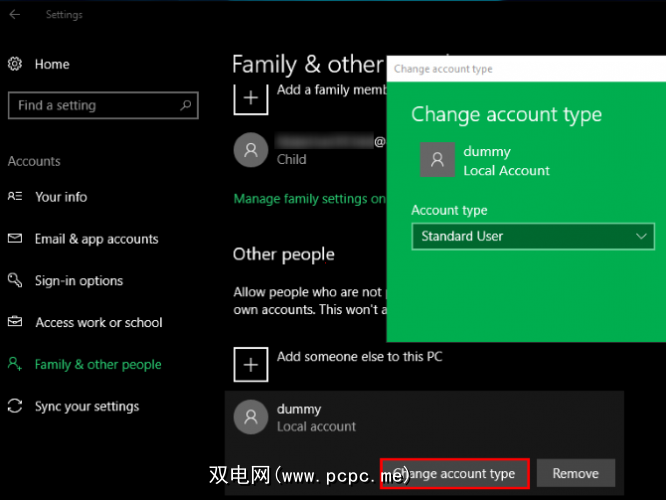Click the plus icon to add a family member
Screen dimensions: 666x500
[x=250, y=99]
